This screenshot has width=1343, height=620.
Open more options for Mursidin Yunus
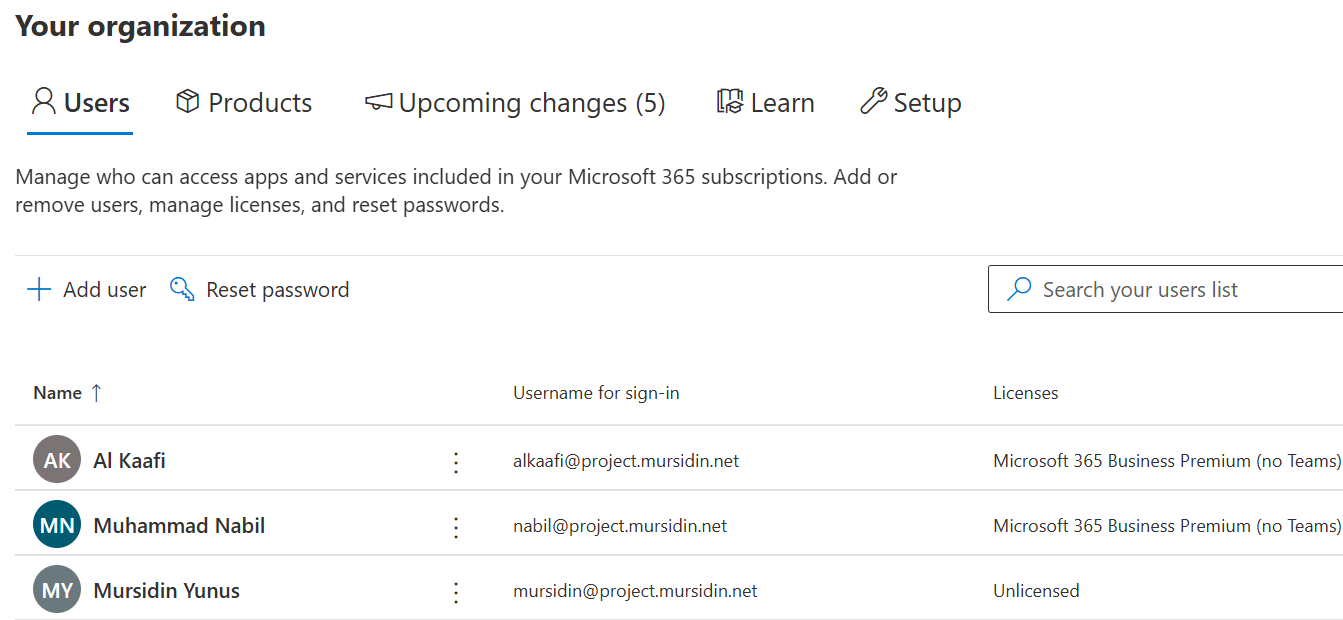pyautogui.click(x=456, y=591)
